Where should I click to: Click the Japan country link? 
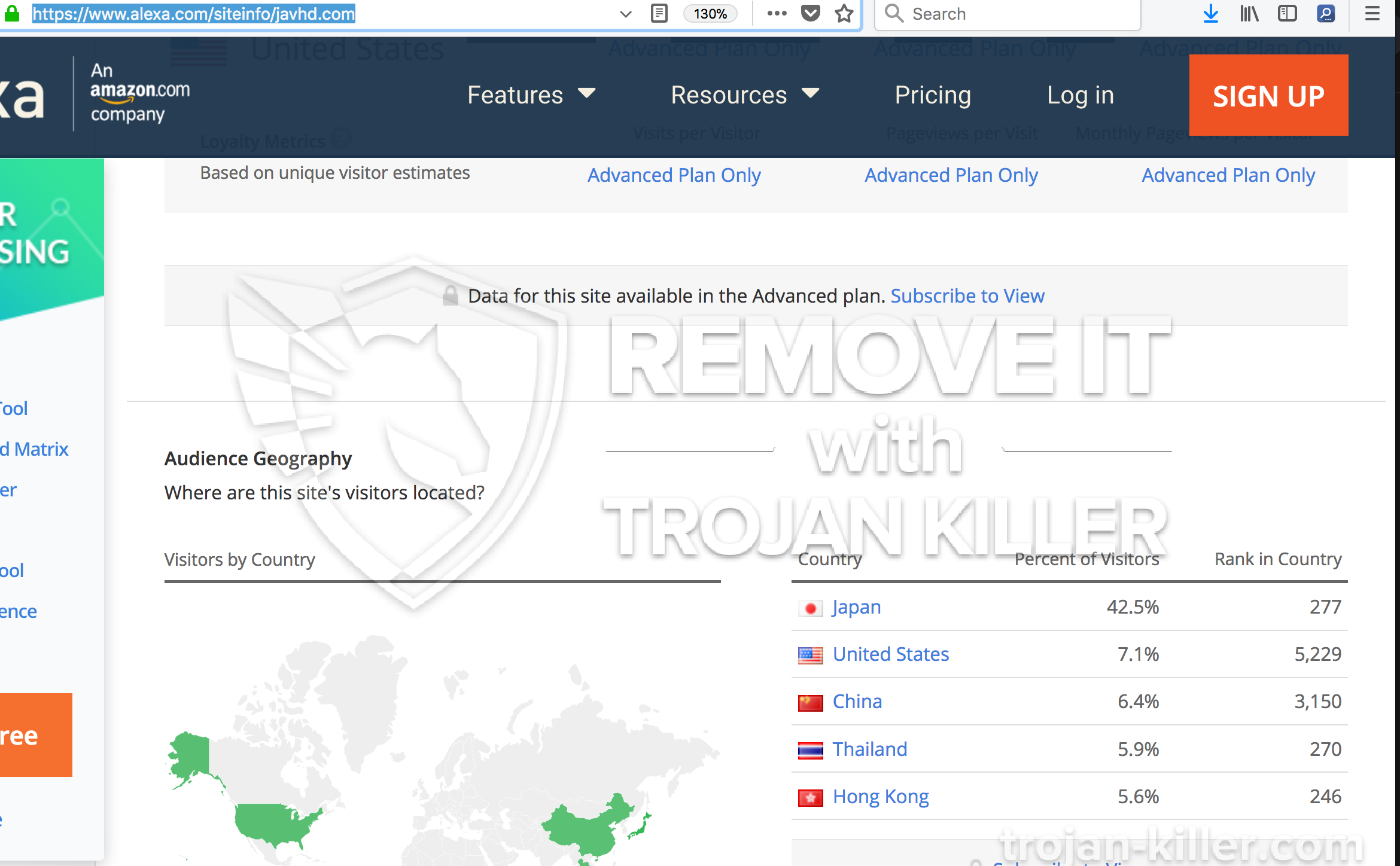coord(855,606)
